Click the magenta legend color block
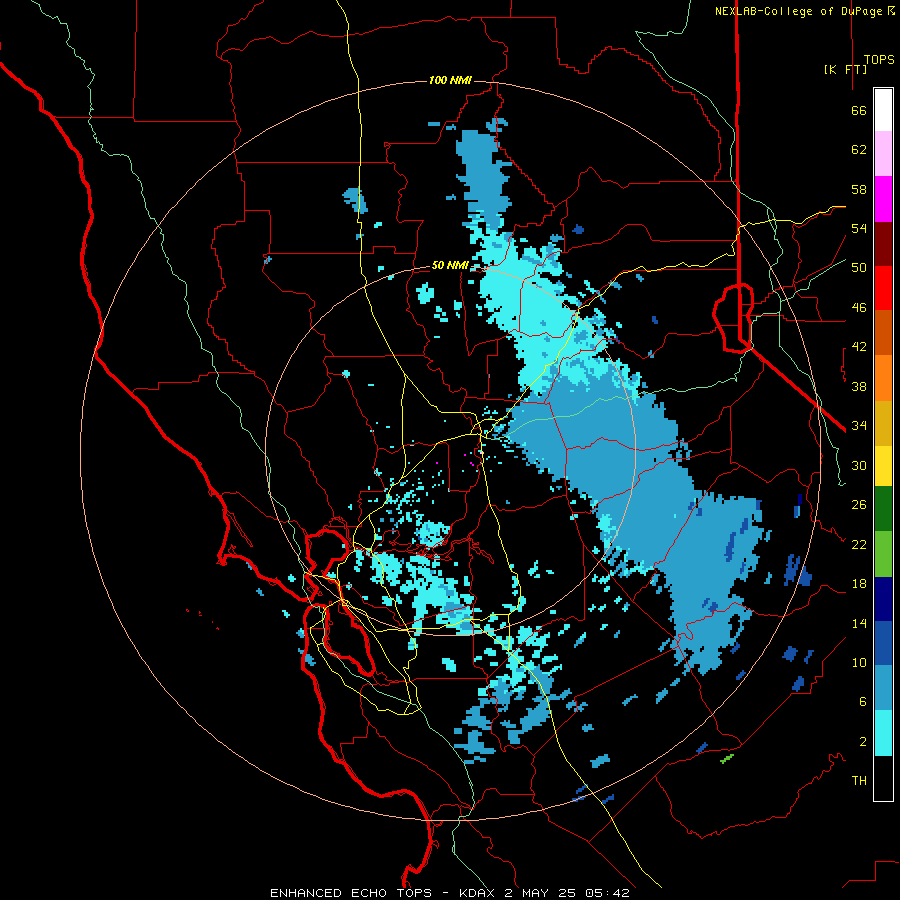 click(883, 199)
